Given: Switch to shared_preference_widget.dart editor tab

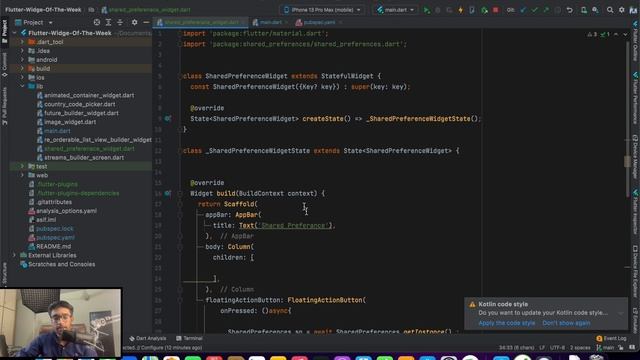Looking at the screenshot, I should pyautogui.click(x=199, y=22).
